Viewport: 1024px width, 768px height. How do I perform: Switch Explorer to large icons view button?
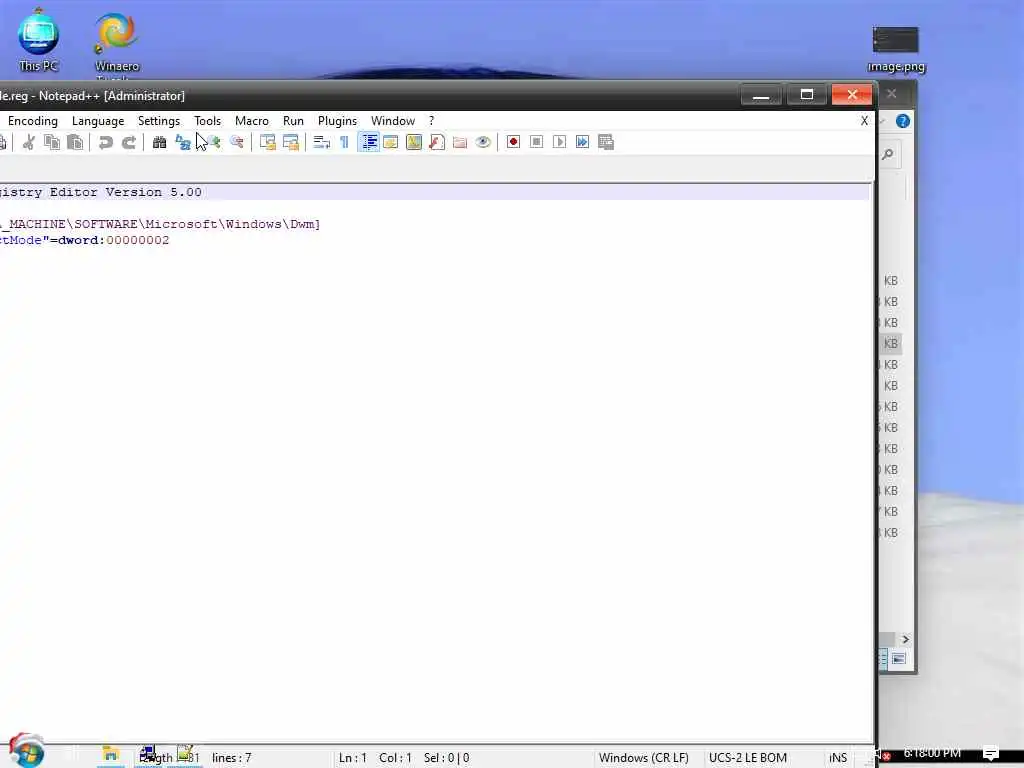[x=899, y=658]
